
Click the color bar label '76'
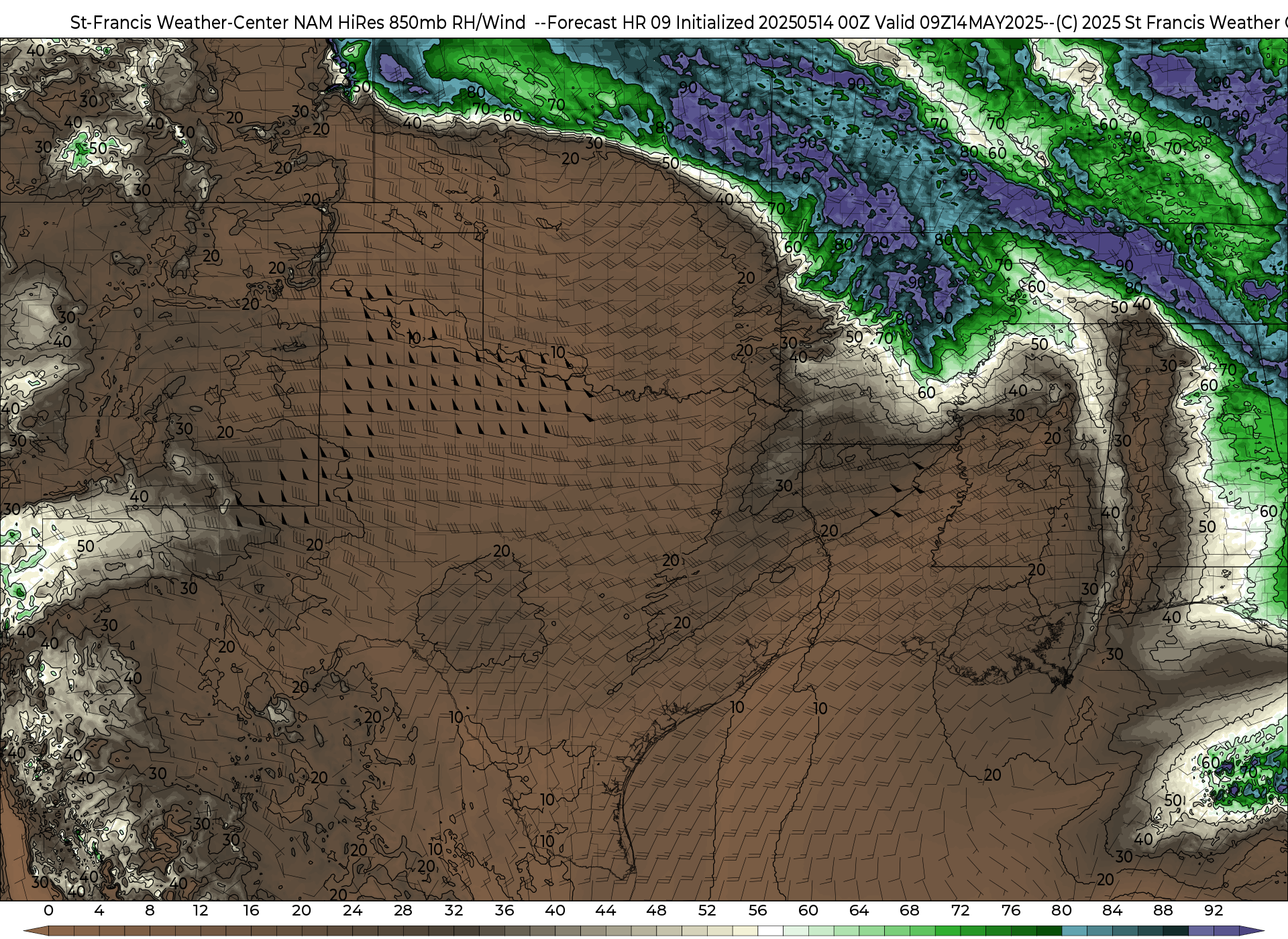click(x=1011, y=910)
